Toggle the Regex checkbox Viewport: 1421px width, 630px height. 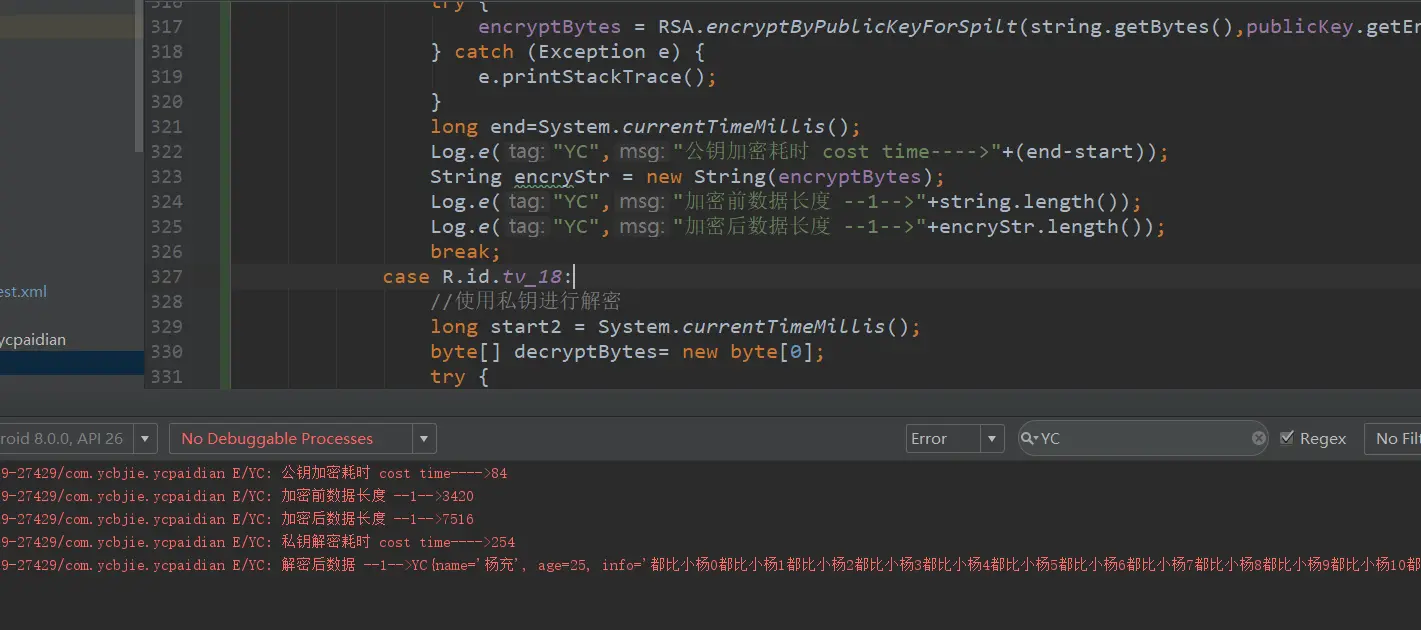[1287, 437]
